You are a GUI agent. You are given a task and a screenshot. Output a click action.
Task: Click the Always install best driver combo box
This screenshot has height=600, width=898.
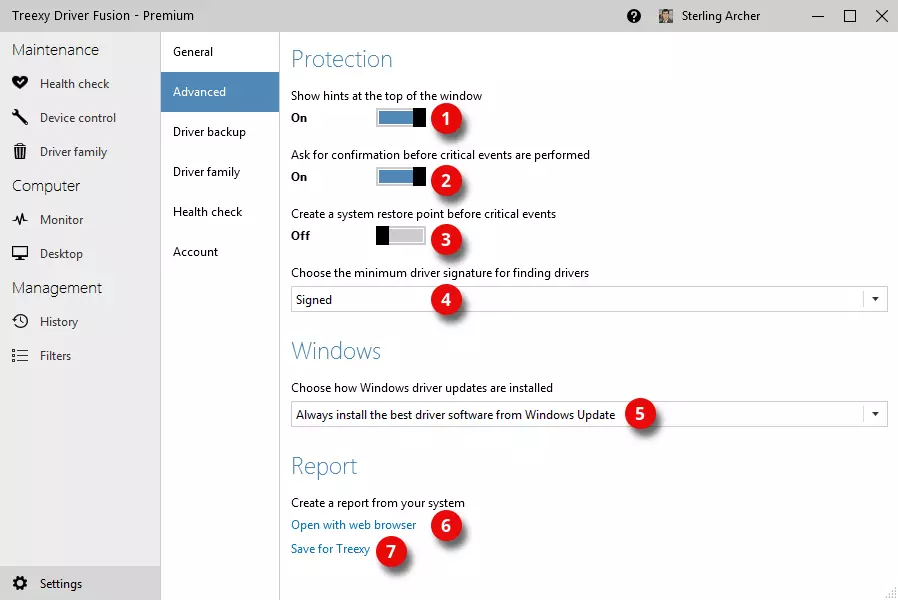point(589,415)
